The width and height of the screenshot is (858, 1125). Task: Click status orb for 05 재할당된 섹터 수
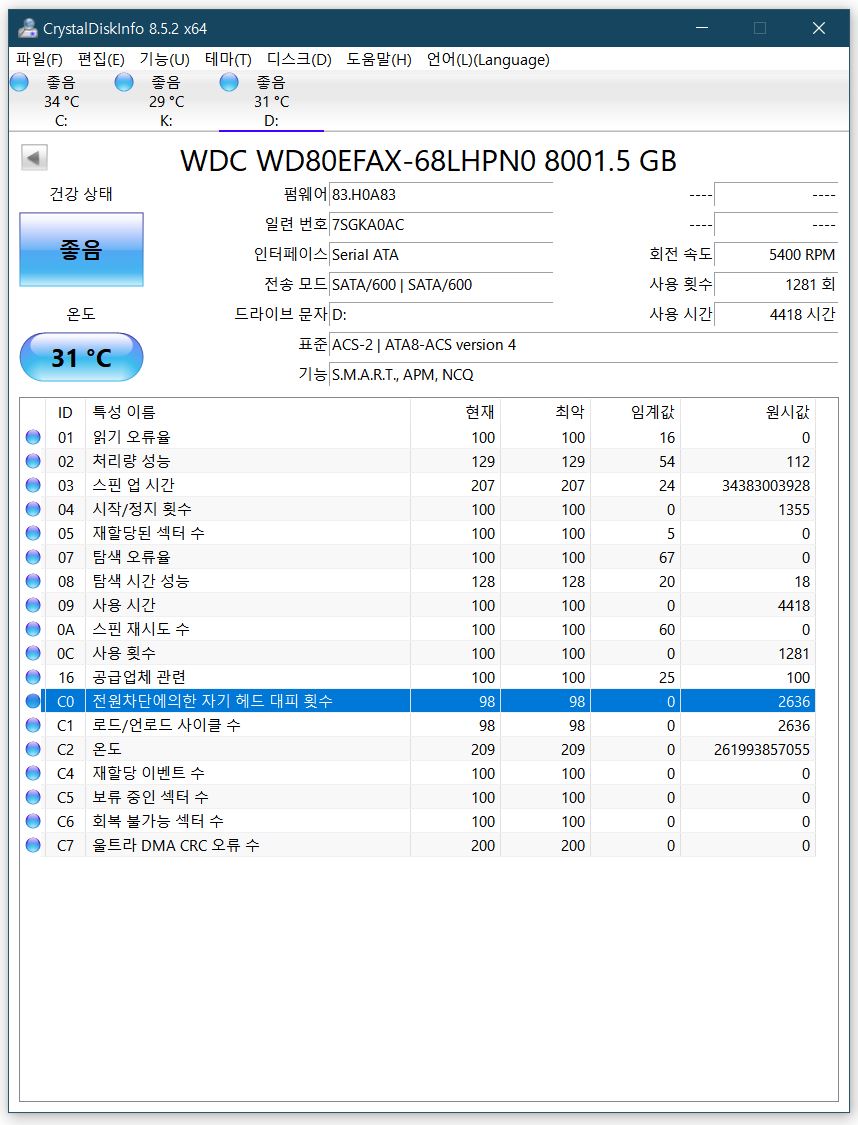point(33,533)
